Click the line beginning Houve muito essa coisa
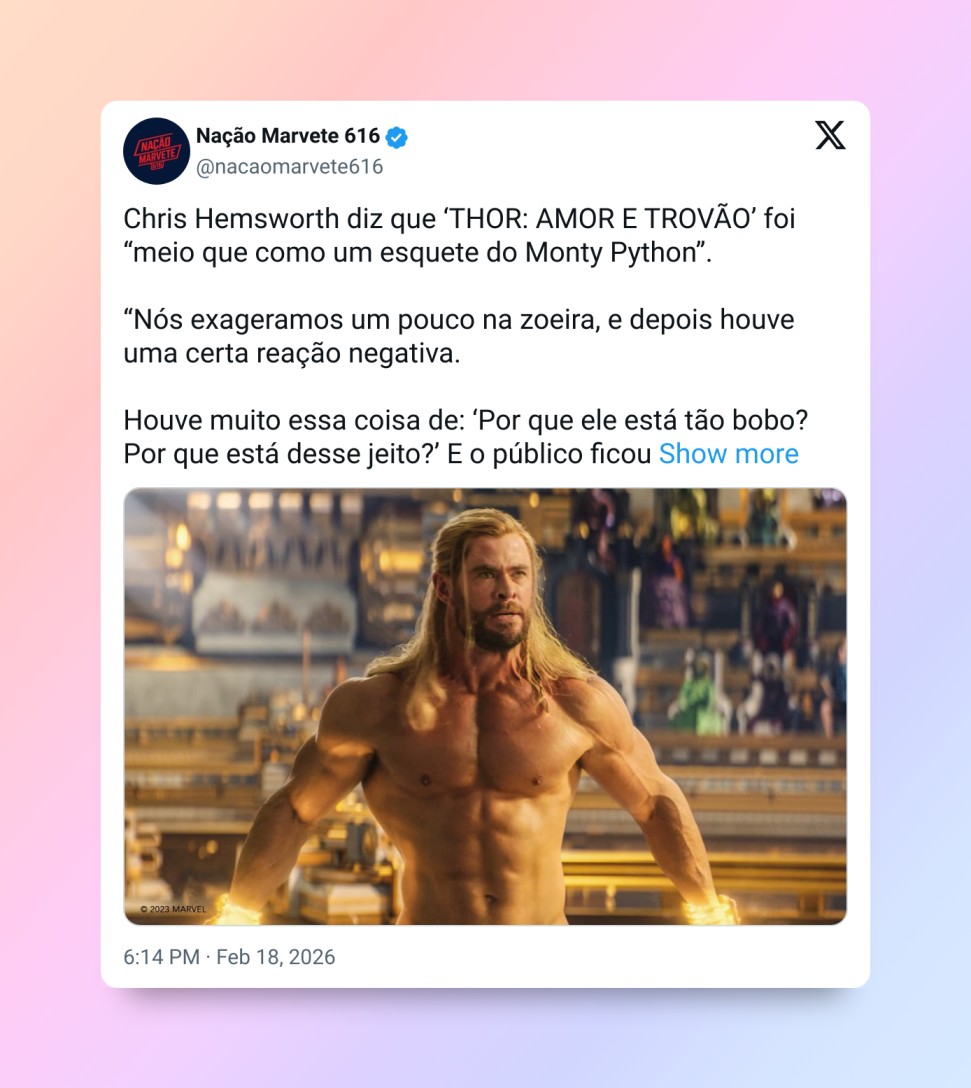Viewport: 971px width, 1088px height. click(x=466, y=420)
